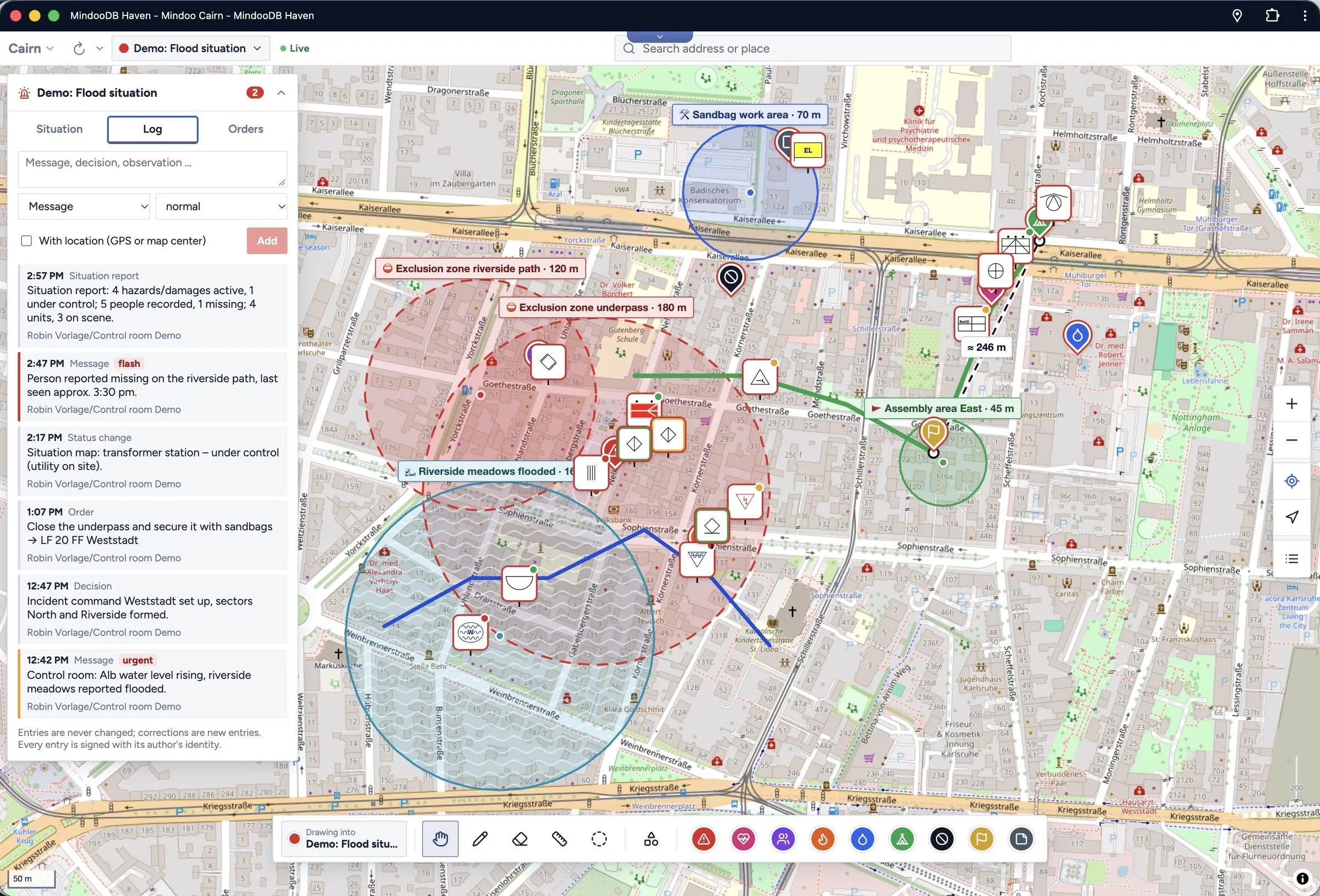Expand the dropdown next to refresh
The height and width of the screenshot is (896, 1320).
click(x=100, y=48)
